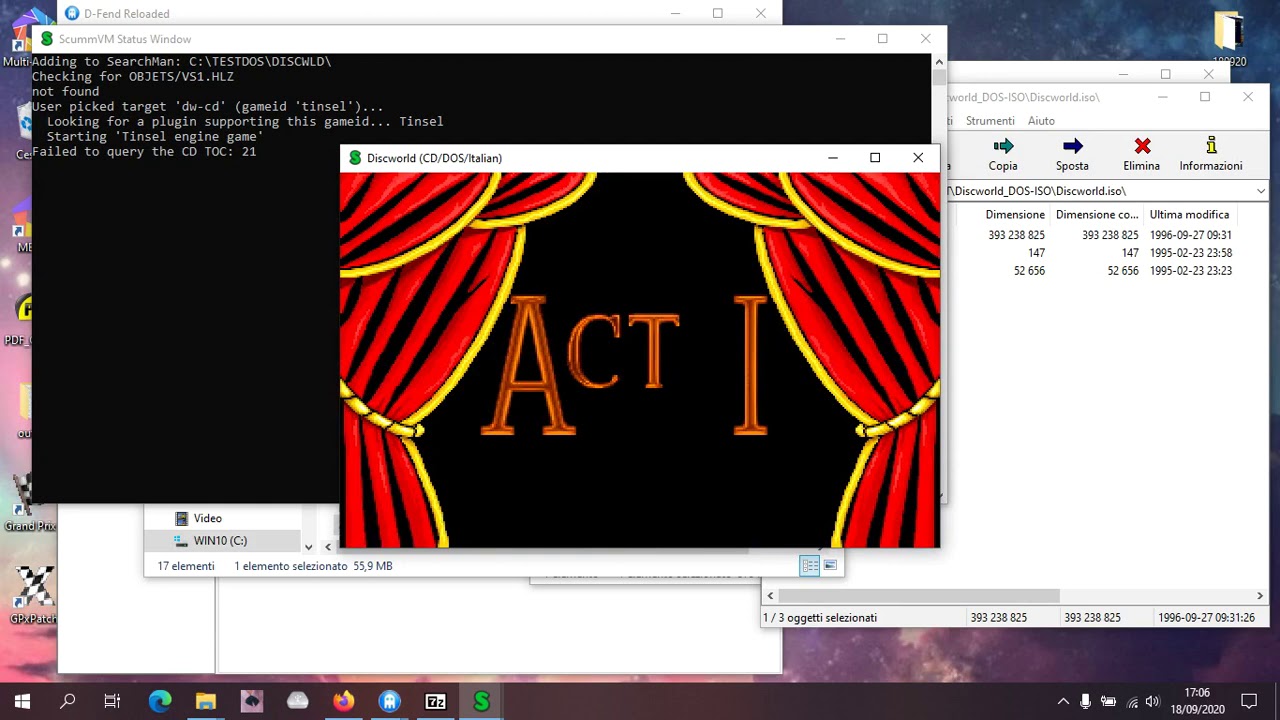Open File Explorer from taskbar
The height and width of the screenshot is (720, 1280).
(x=206, y=701)
